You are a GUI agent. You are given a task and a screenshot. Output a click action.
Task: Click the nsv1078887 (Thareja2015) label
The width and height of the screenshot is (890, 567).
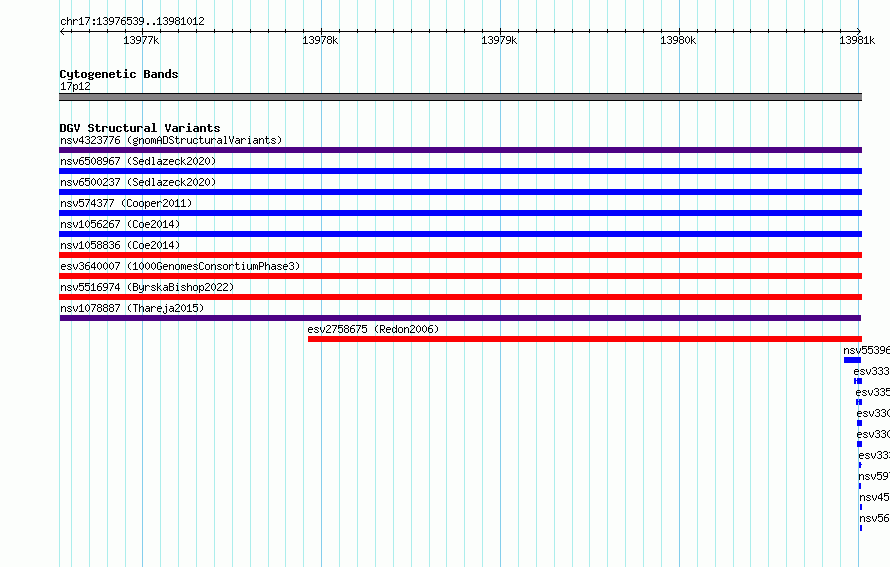tap(132, 308)
